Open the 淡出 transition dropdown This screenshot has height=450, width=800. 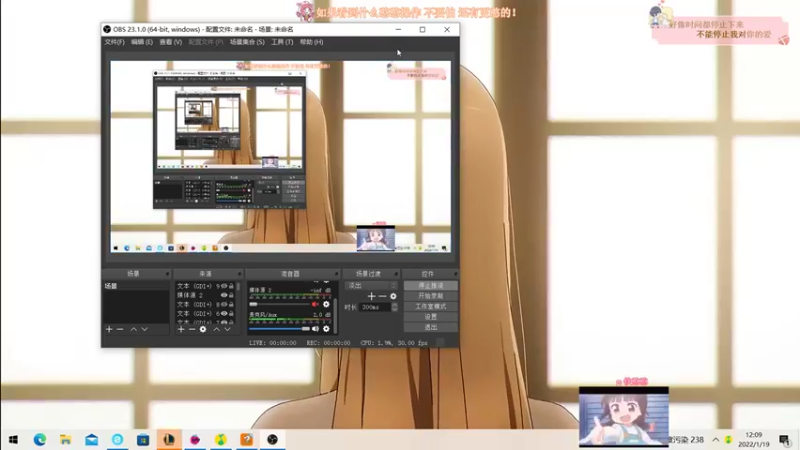[x=371, y=286]
